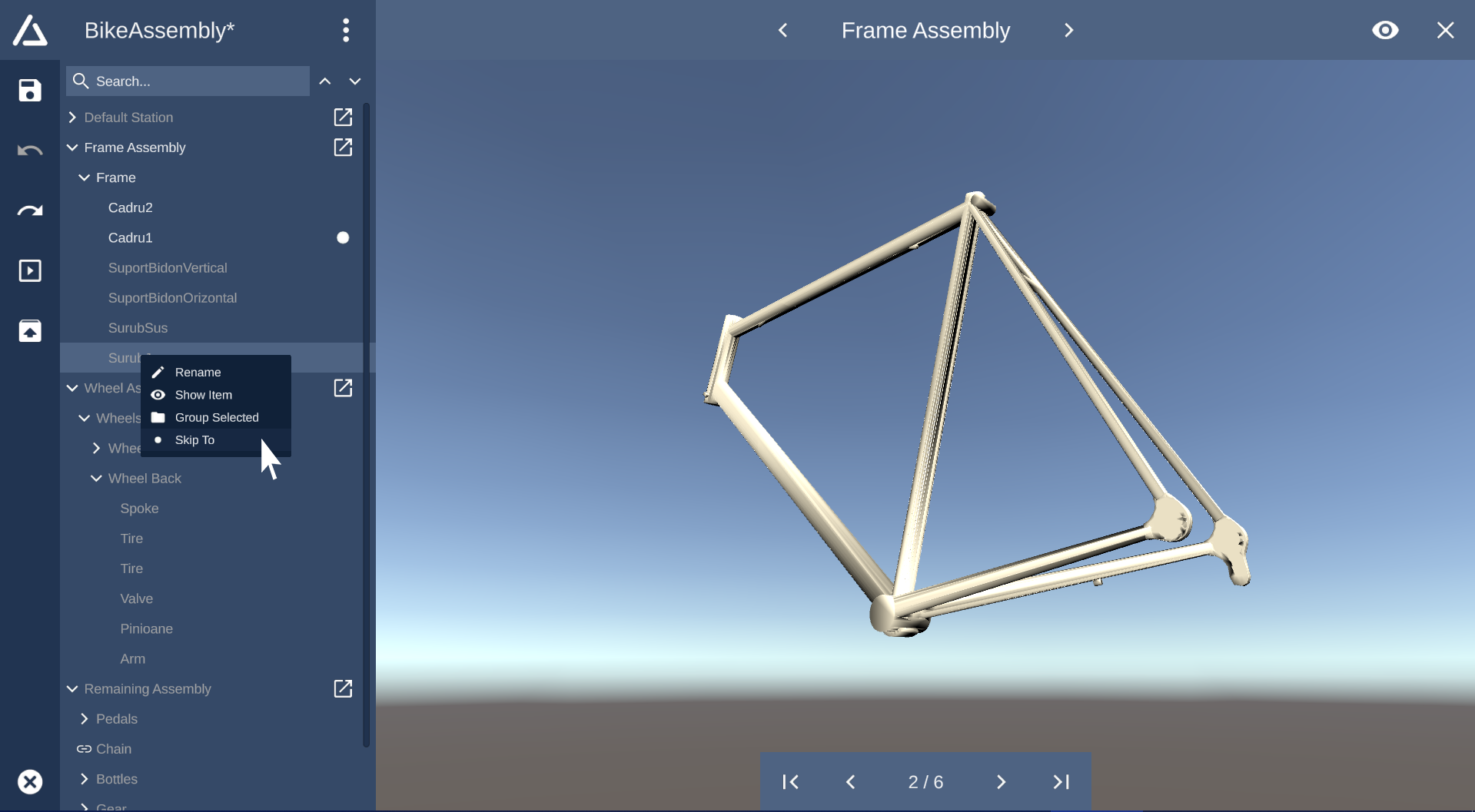1475x812 pixels.
Task: Choose Rename in the context menu
Action: click(x=215, y=373)
